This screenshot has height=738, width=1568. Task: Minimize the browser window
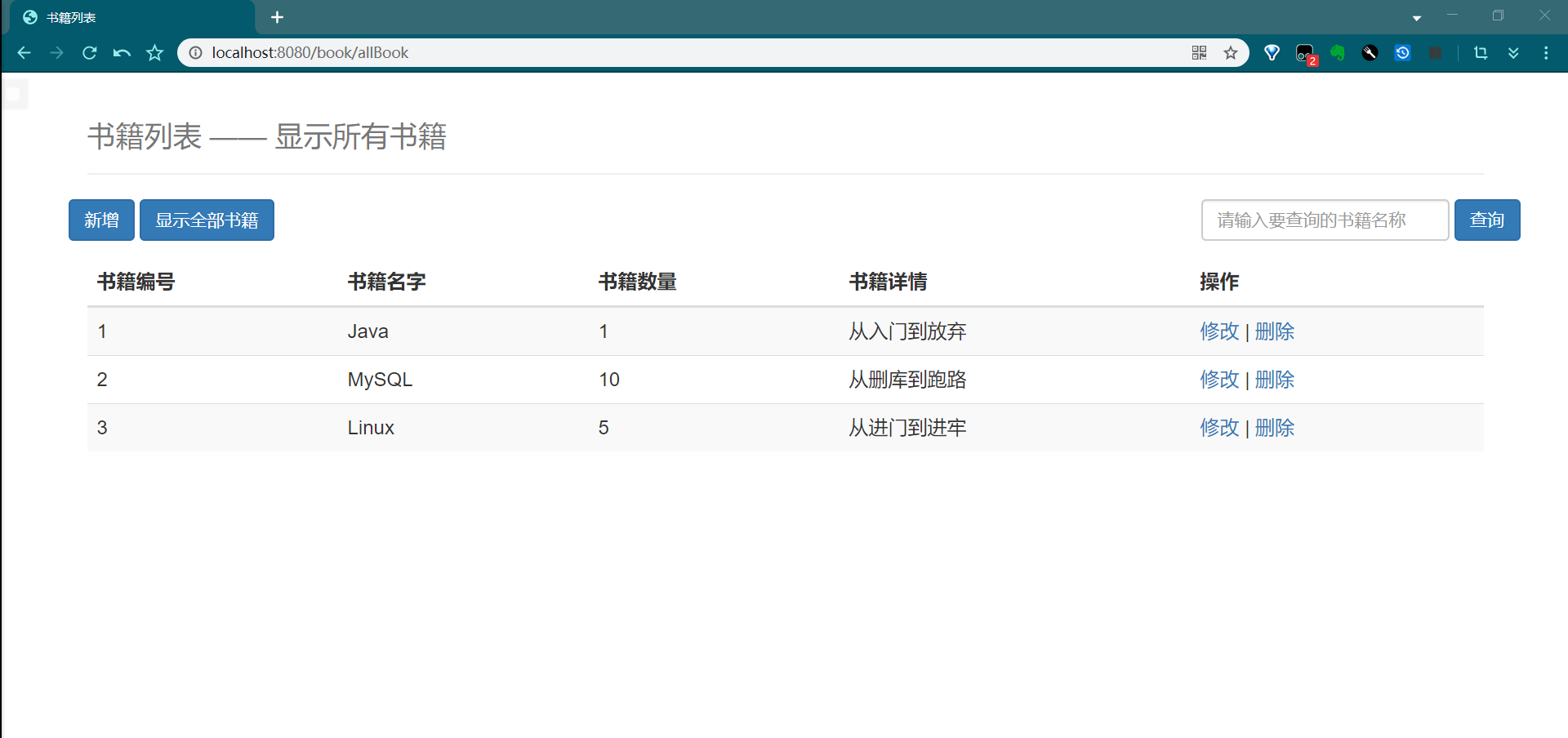[x=1452, y=16]
